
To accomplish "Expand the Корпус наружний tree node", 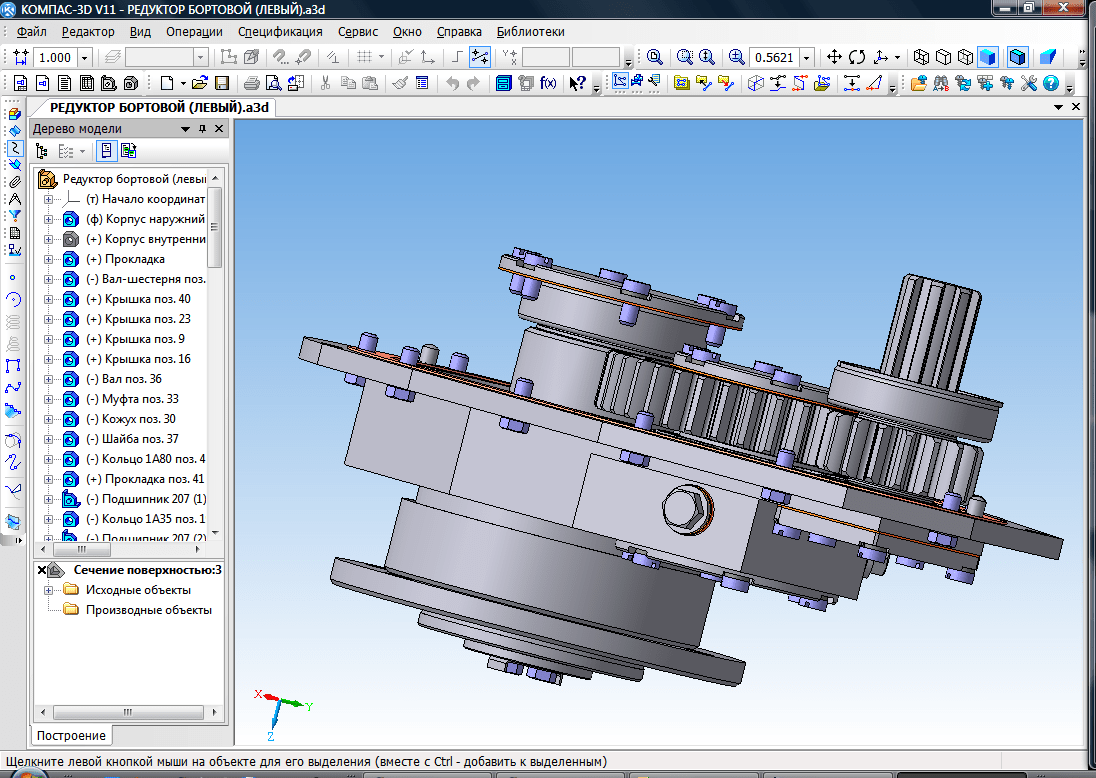I will click(47, 219).
